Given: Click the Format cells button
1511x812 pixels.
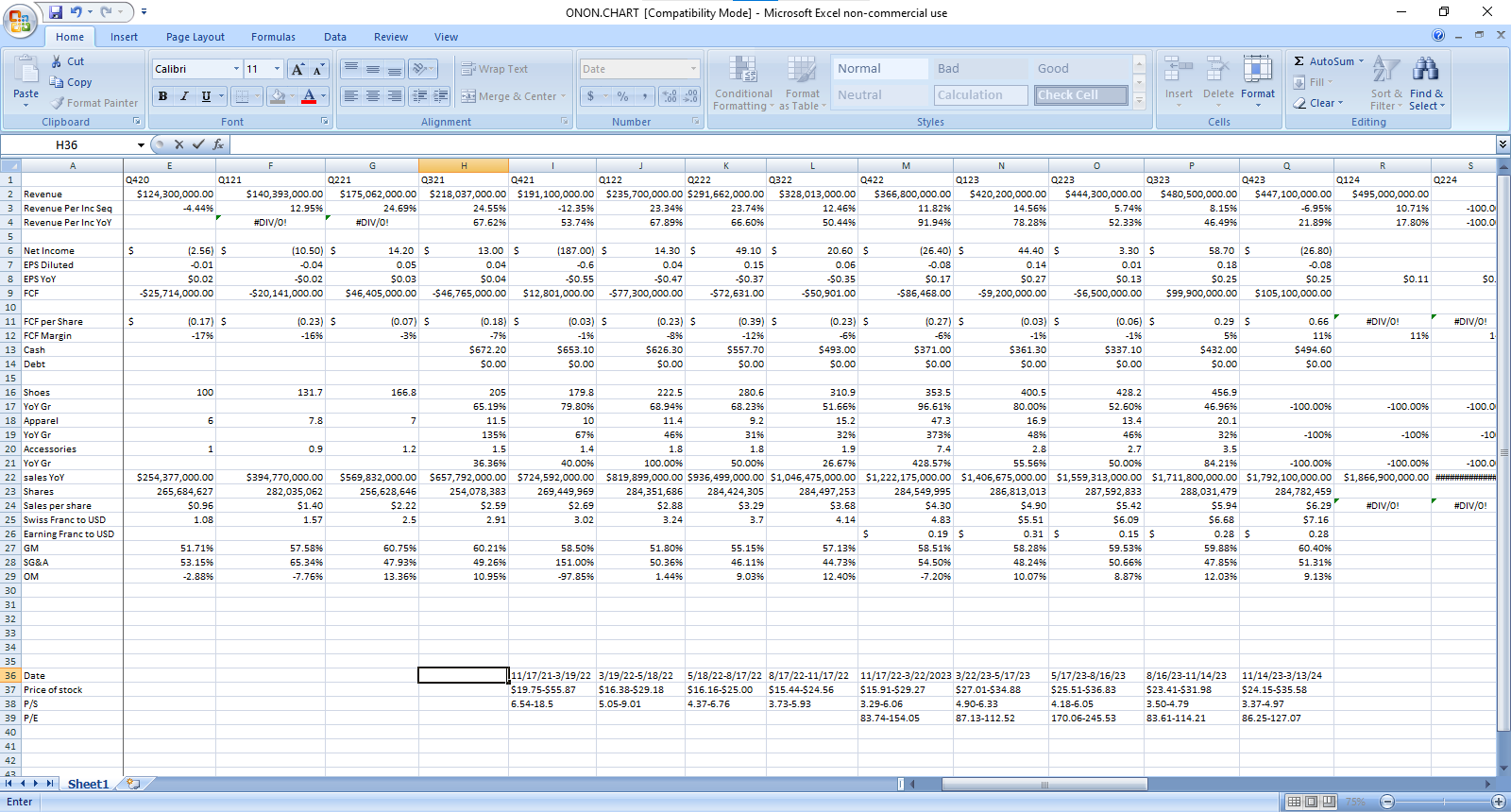Looking at the screenshot, I should pyautogui.click(x=1258, y=83).
